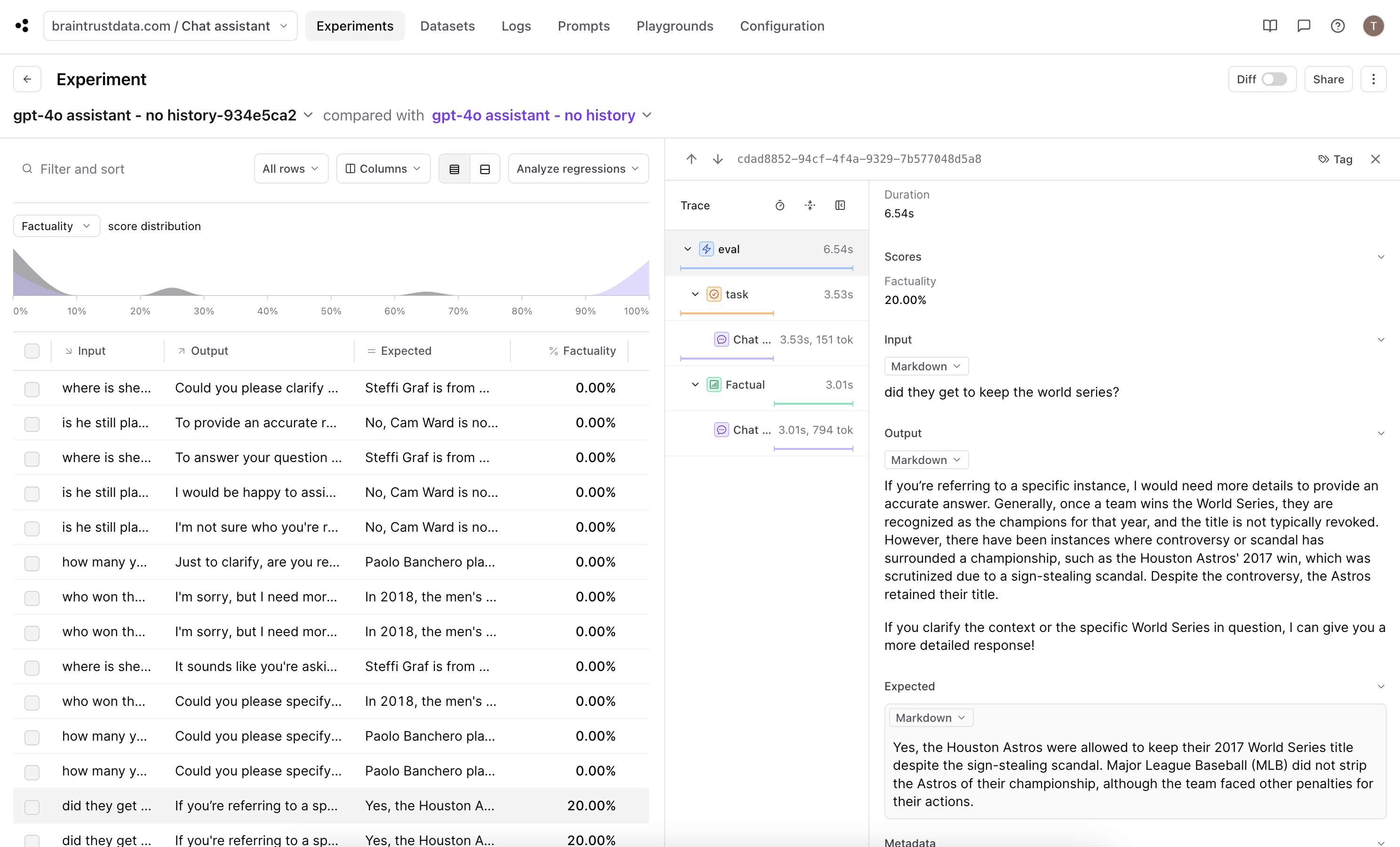Check the first 'where is she...' row checkbox
Viewport: 1400px width, 847px height.
tap(32, 389)
